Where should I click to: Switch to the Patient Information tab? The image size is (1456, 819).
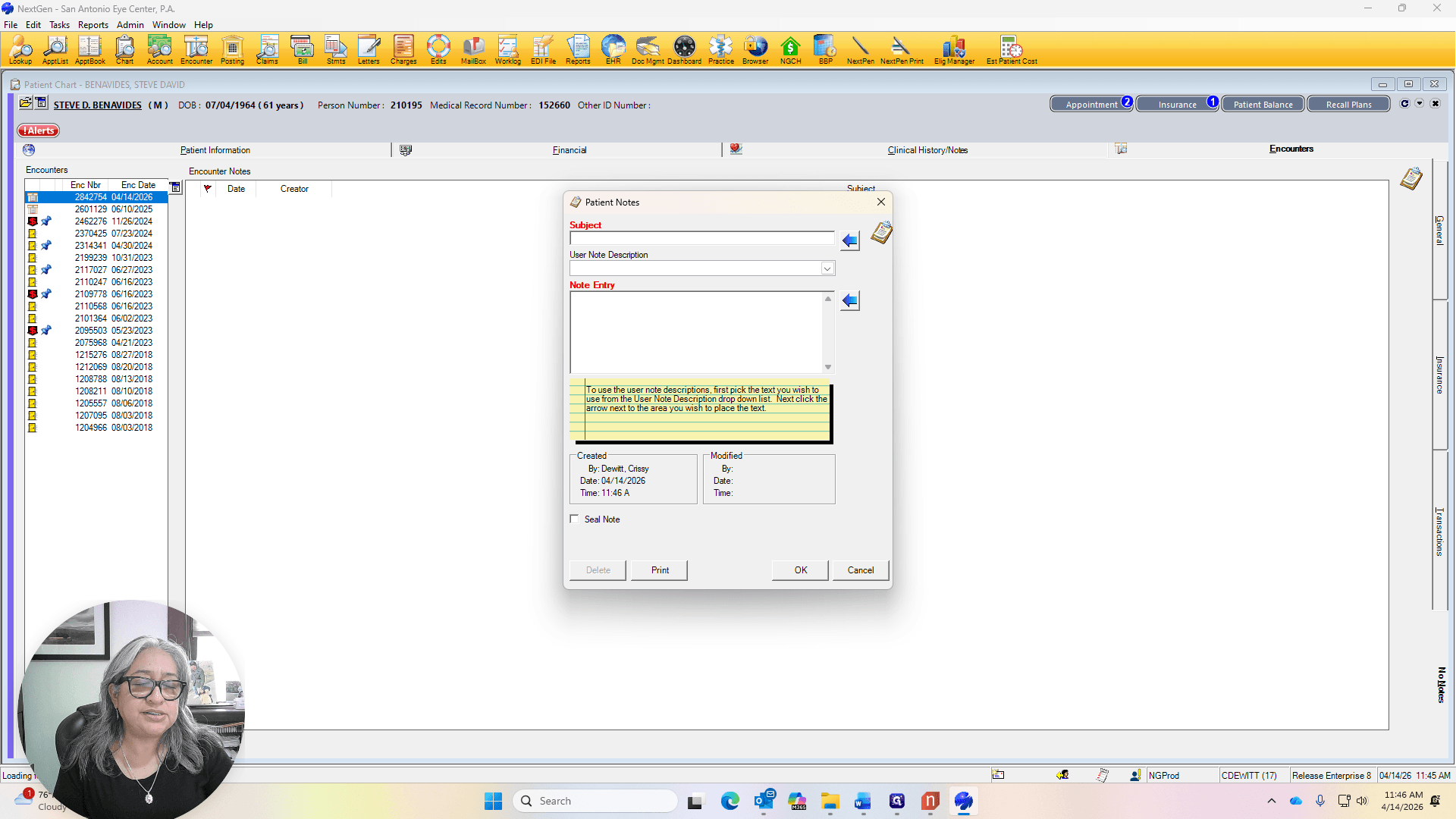click(x=215, y=150)
